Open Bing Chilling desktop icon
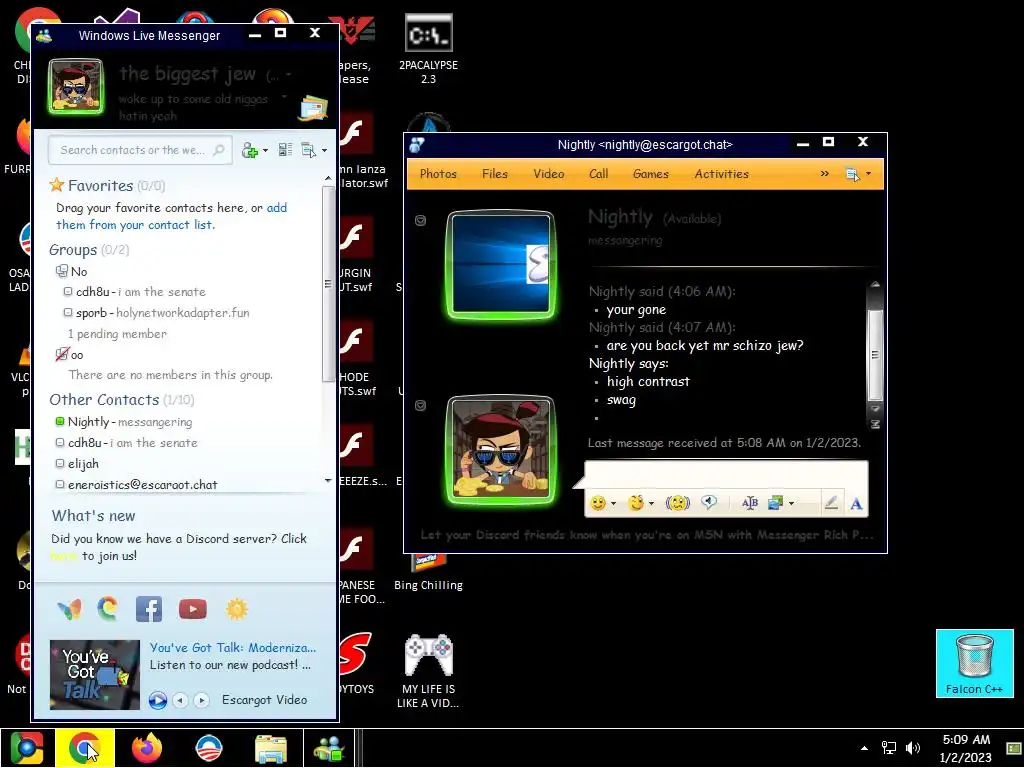Image resolution: width=1024 pixels, height=768 pixels. point(428,572)
